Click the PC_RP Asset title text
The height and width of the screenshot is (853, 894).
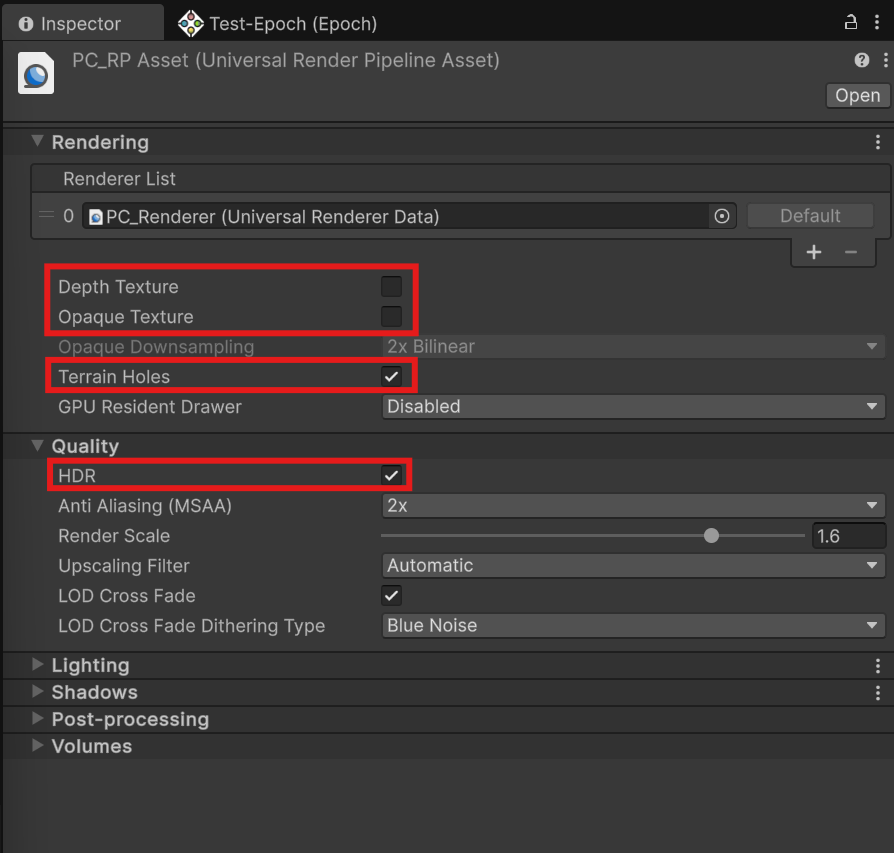[x=286, y=60]
